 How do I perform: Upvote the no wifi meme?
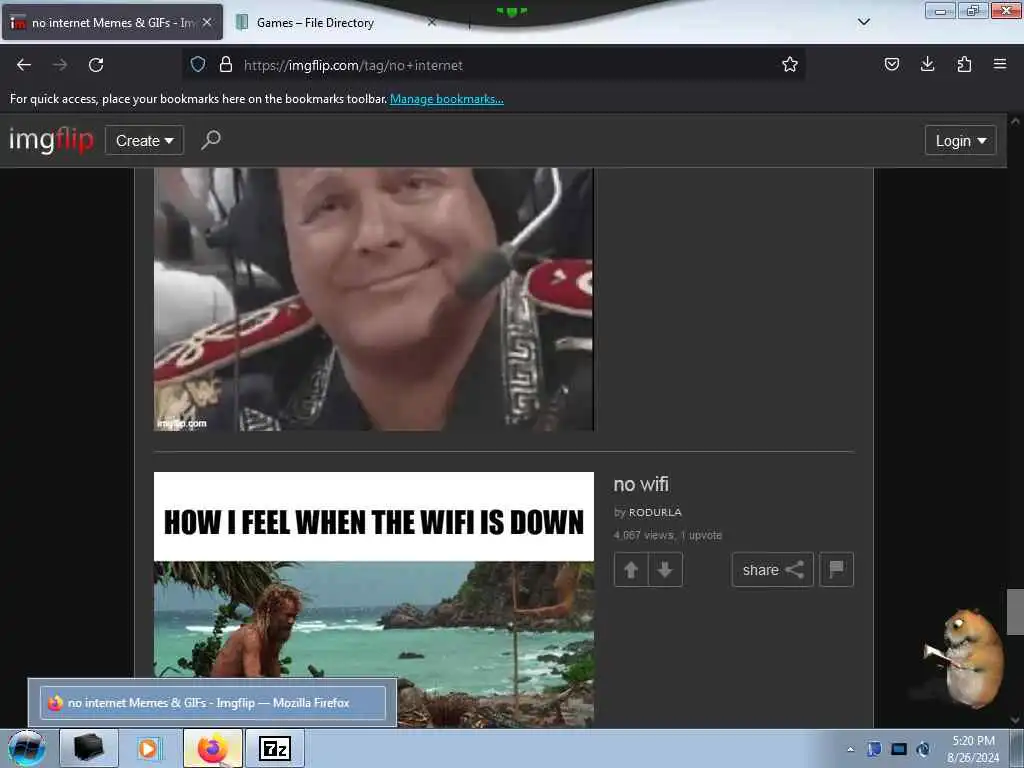[x=631, y=569]
